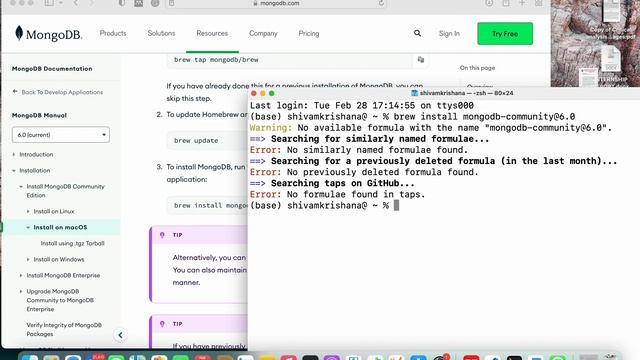The width and height of the screenshot is (640, 360).
Task: Click the mongodb.com address bar
Action: (276, 3)
